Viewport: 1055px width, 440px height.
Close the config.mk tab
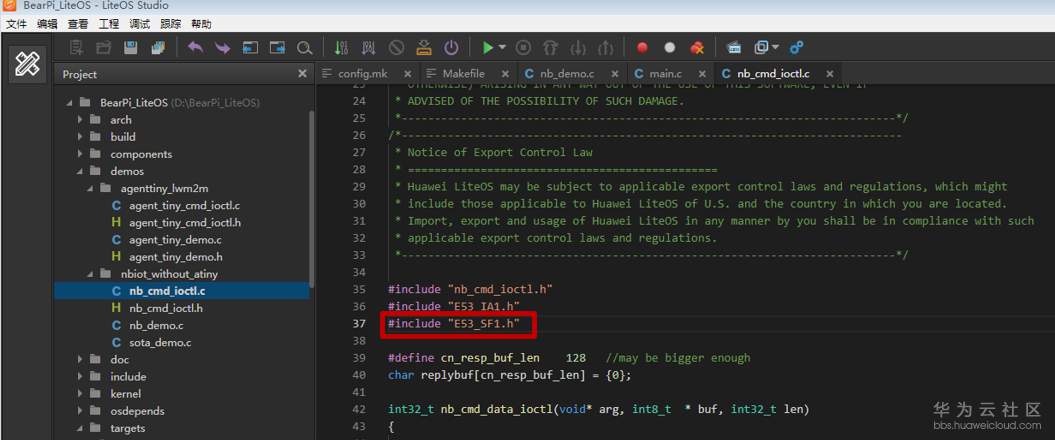pos(408,74)
